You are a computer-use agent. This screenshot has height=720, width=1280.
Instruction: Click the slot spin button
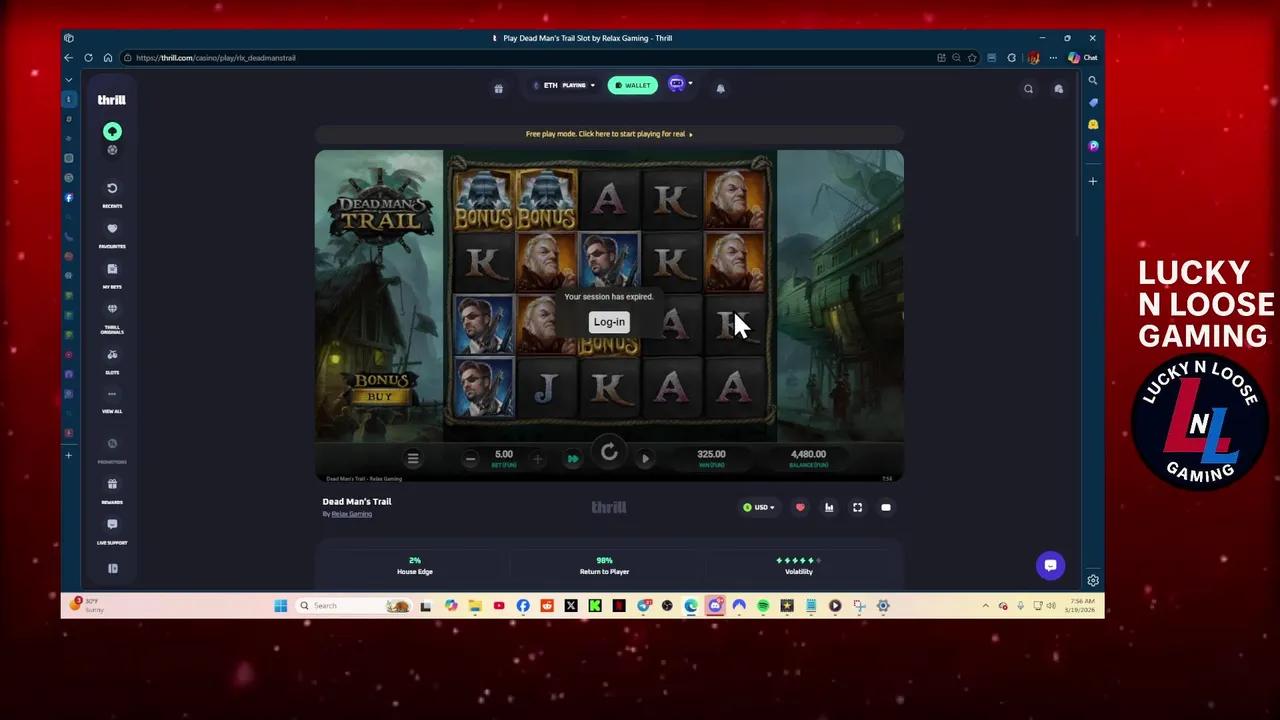tap(609, 453)
